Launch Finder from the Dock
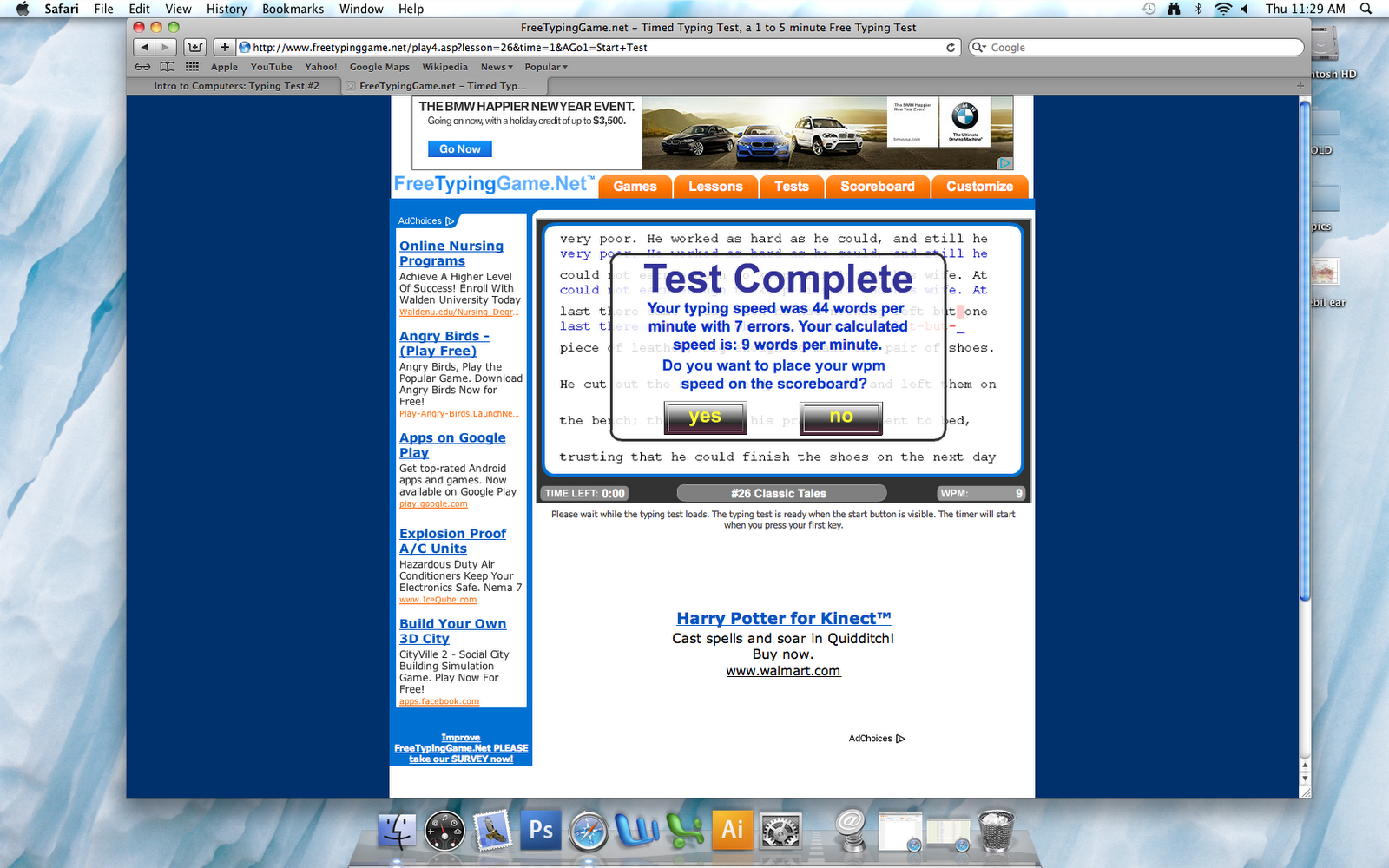The image size is (1389, 868). [x=397, y=831]
